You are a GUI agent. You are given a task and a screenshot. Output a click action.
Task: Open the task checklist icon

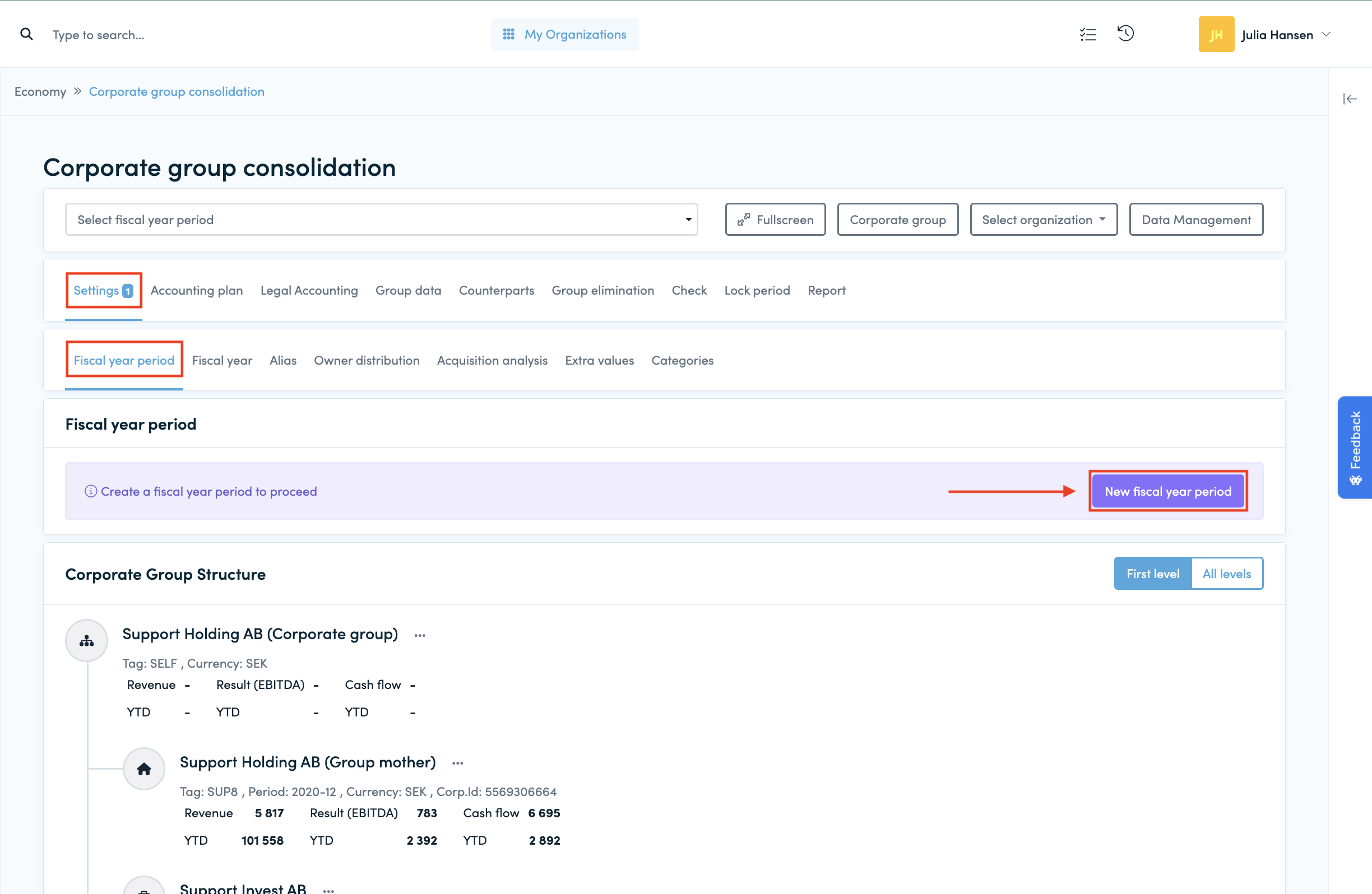1088,35
